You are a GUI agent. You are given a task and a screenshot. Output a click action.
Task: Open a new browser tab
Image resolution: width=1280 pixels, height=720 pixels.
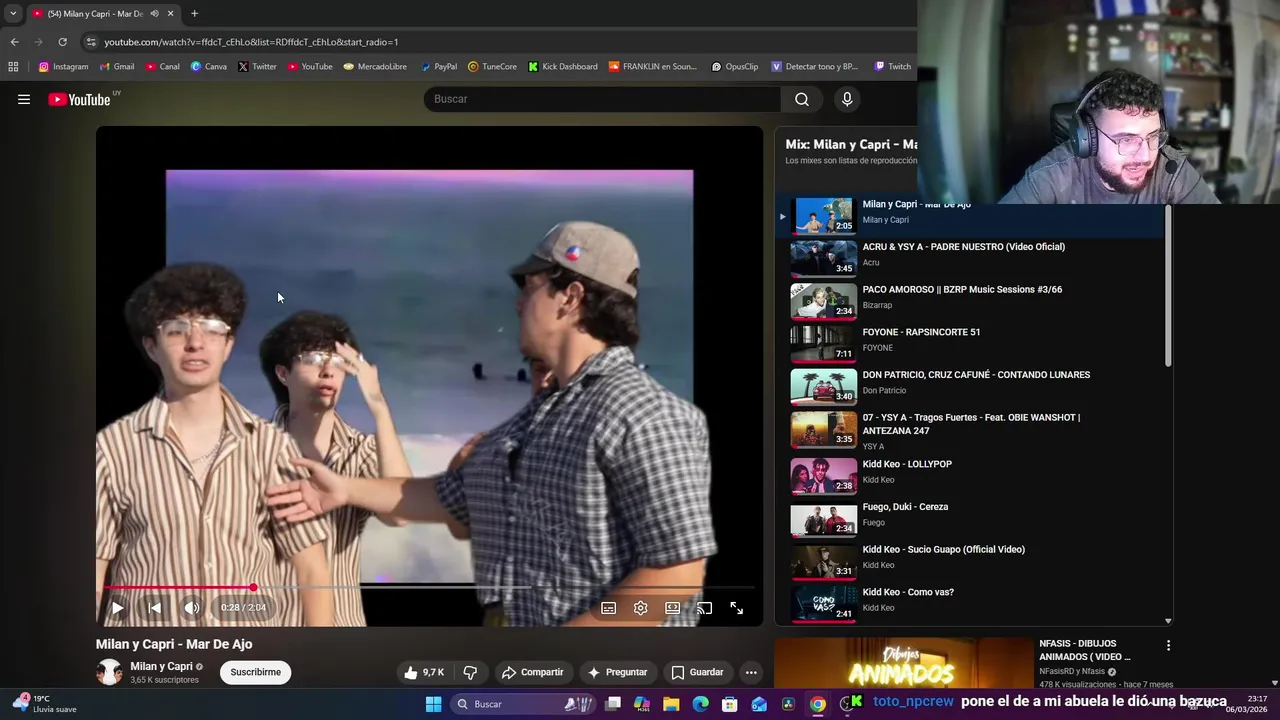[x=194, y=14]
